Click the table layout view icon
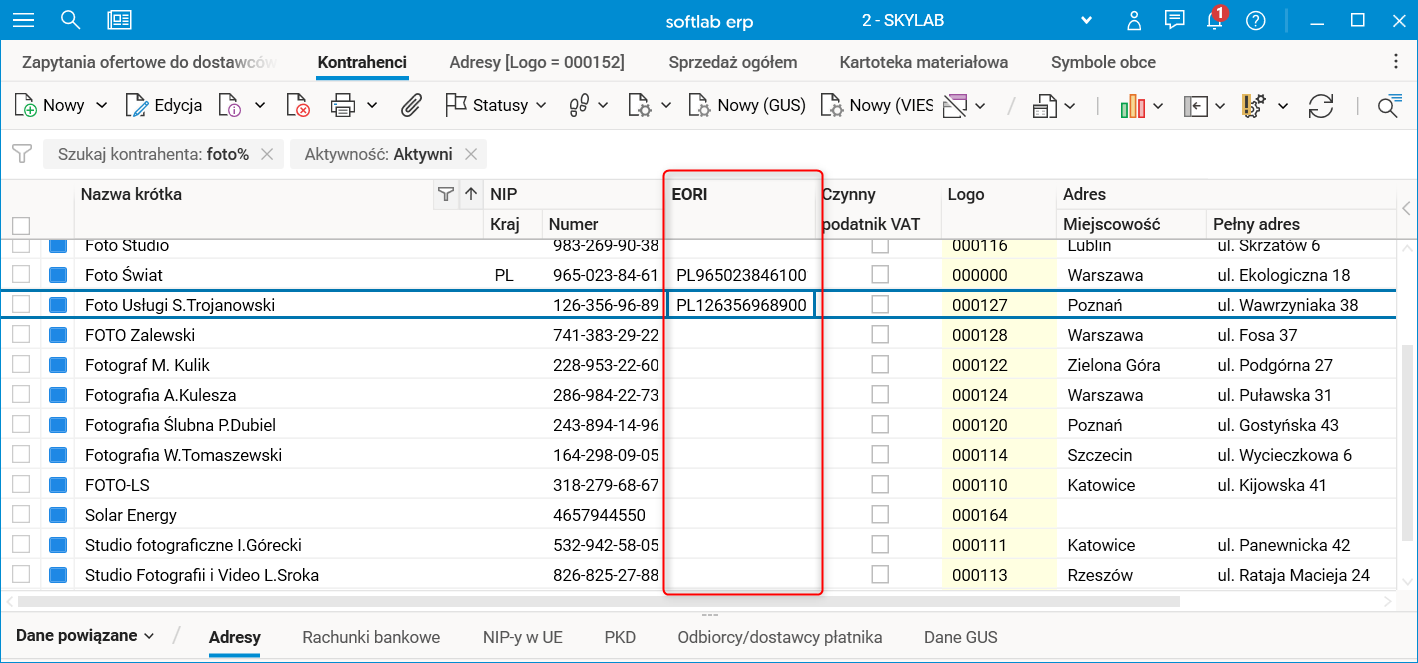The height and width of the screenshot is (663, 1418). [x=956, y=105]
